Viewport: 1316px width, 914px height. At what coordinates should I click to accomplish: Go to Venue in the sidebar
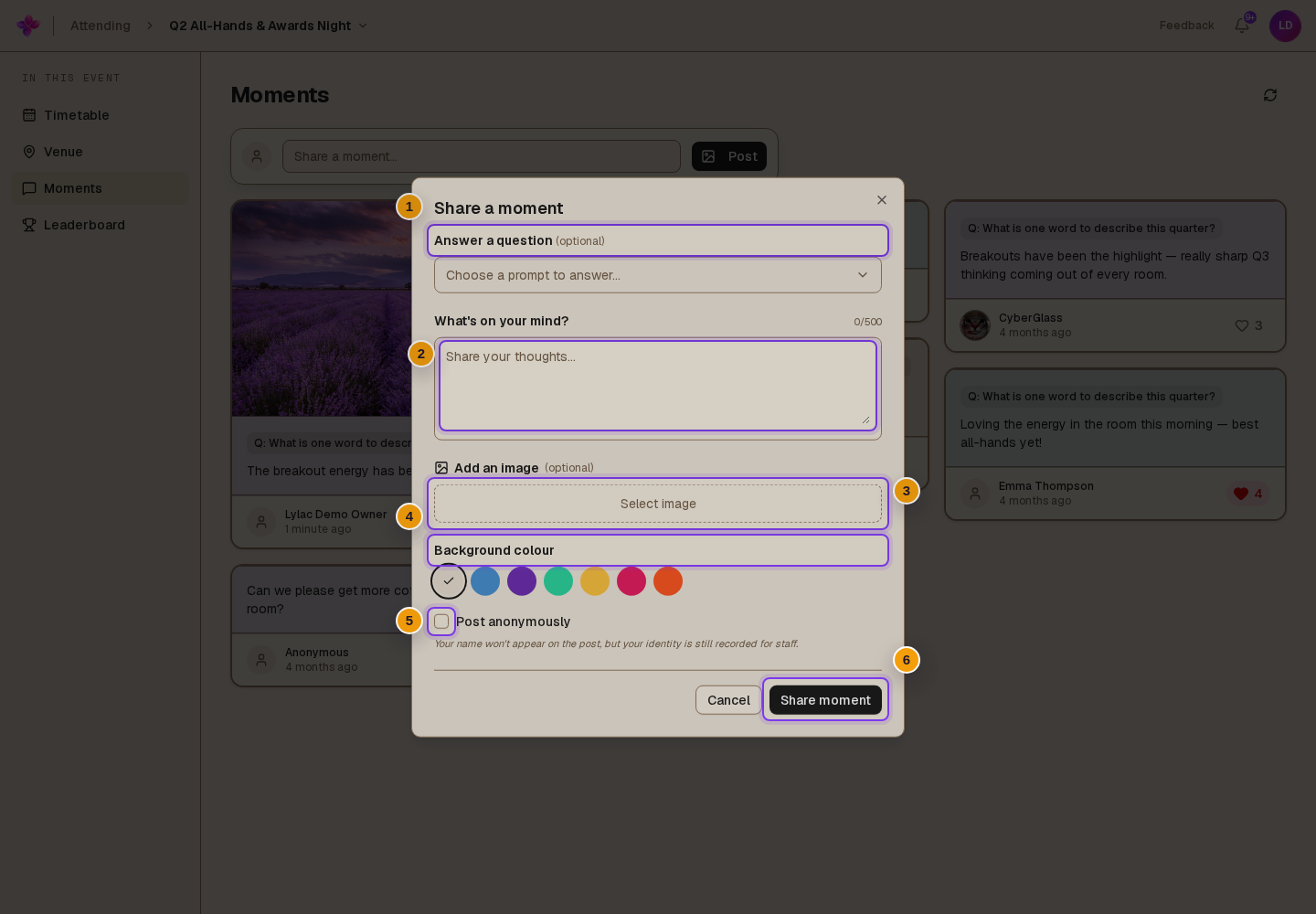point(101,152)
